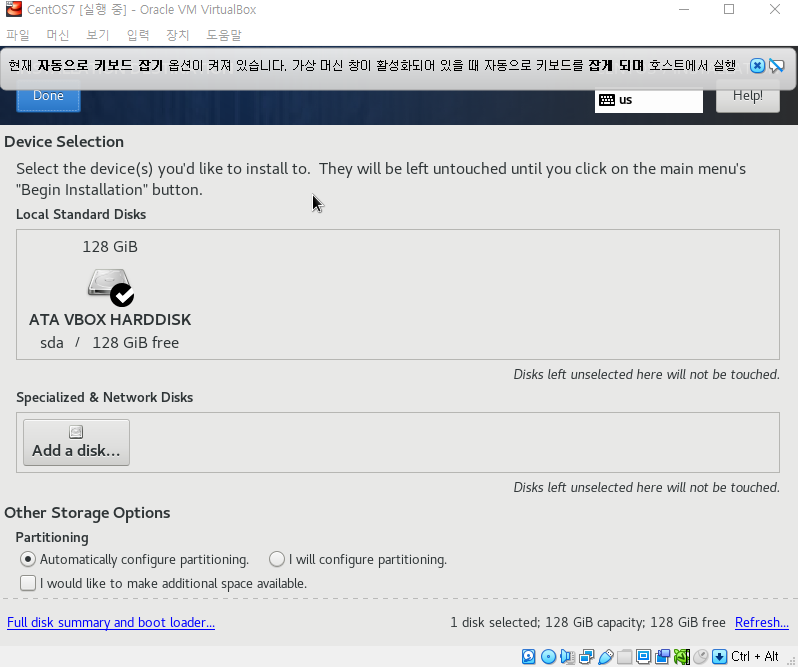Click the shared folders status icon
The height and width of the screenshot is (667, 798).
pos(624,656)
